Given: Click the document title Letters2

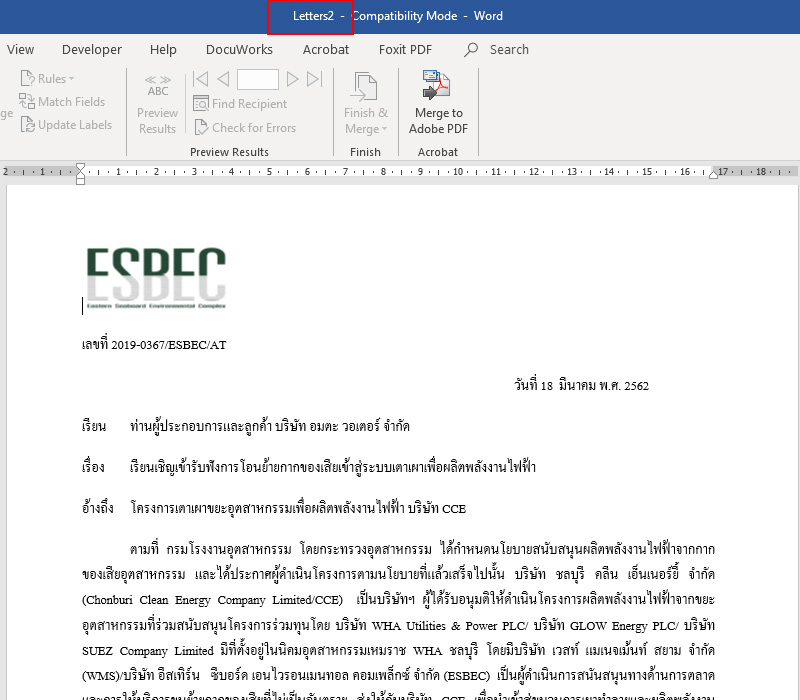Looking at the screenshot, I should click(x=313, y=16).
